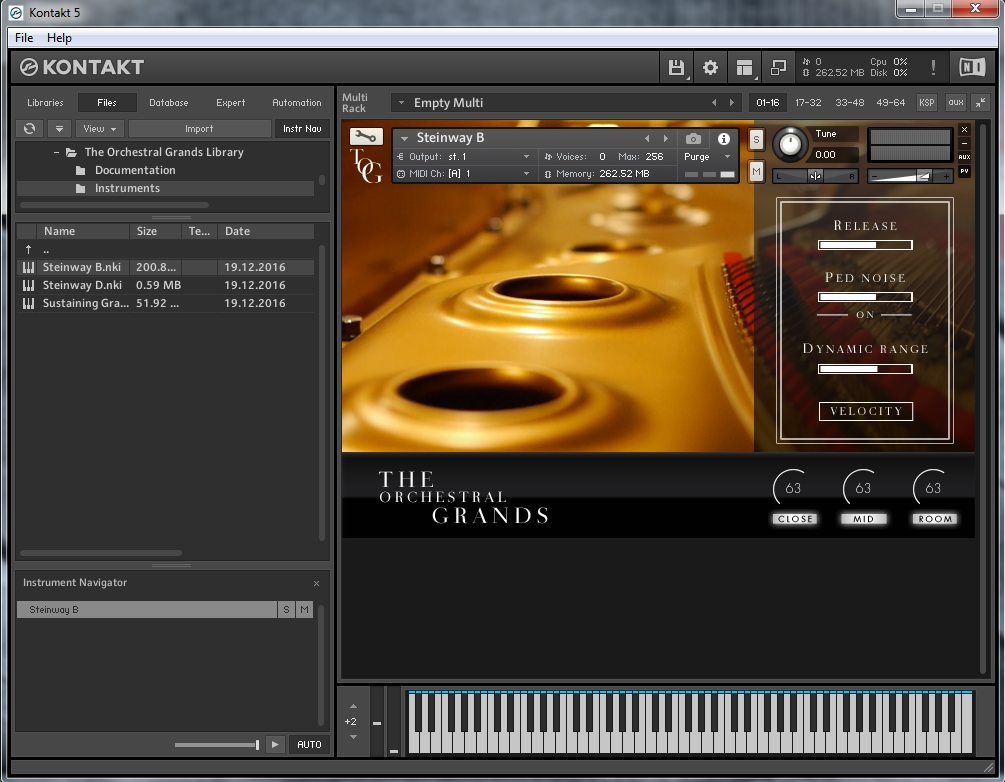Click the VELOCITY button
This screenshot has width=1005, height=782.
pos(865,411)
